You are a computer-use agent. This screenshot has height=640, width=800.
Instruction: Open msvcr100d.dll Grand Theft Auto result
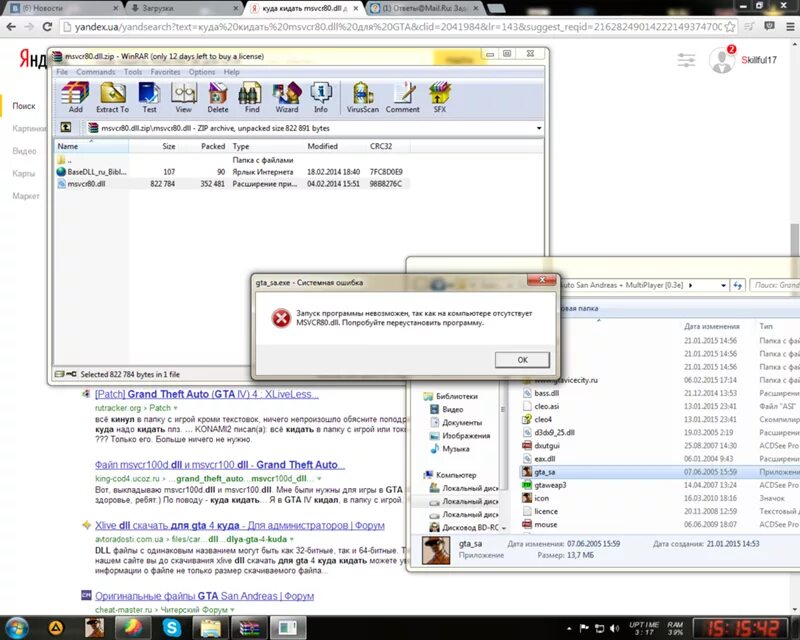[220, 465]
